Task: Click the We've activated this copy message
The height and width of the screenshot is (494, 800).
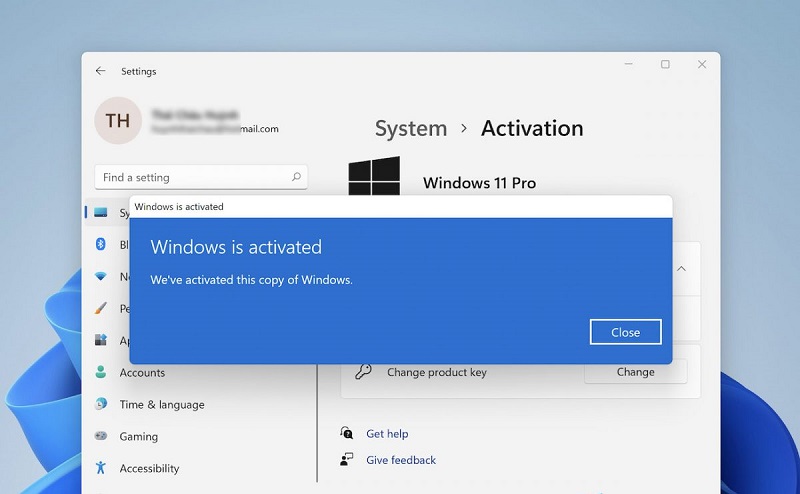Action: (x=252, y=280)
